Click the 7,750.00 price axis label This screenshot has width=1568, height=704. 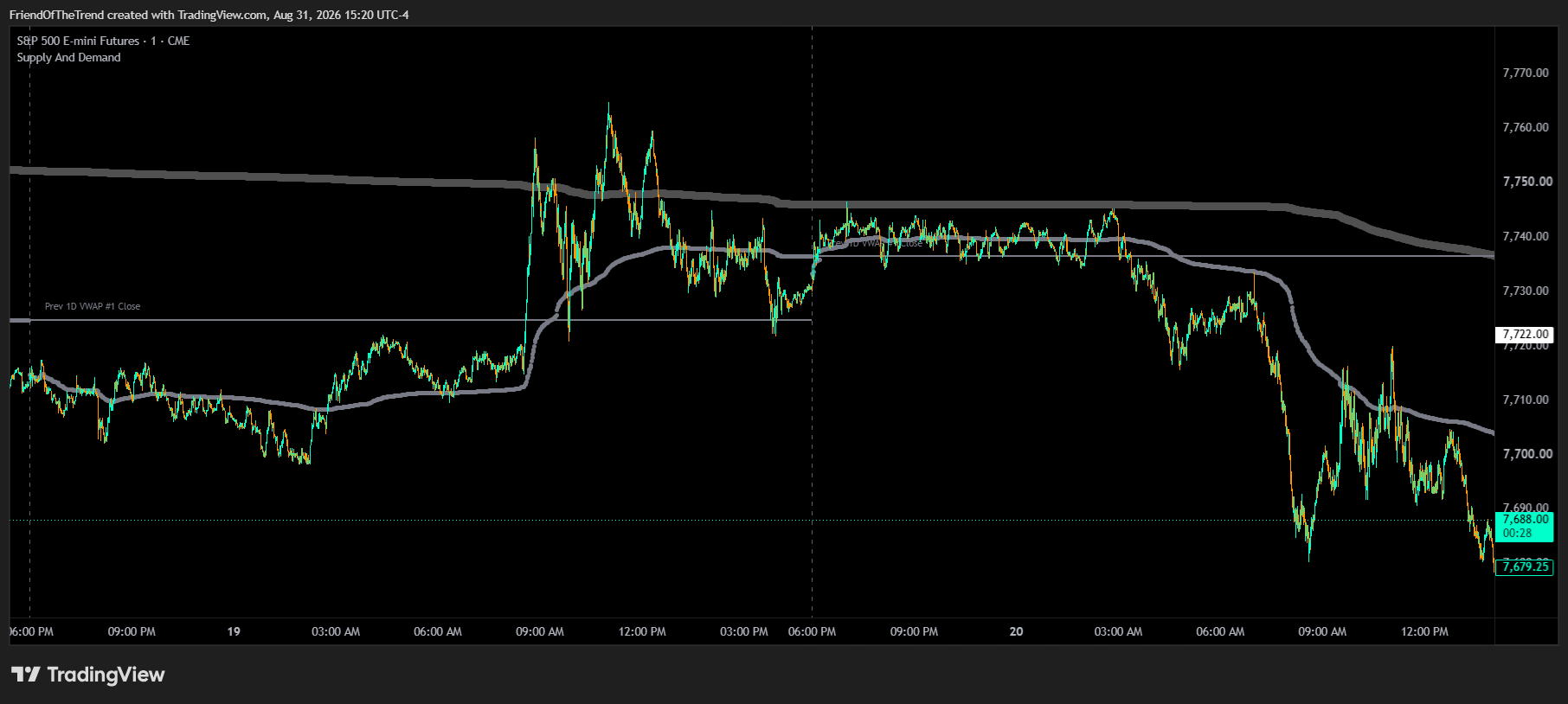(x=1526, y=182)
